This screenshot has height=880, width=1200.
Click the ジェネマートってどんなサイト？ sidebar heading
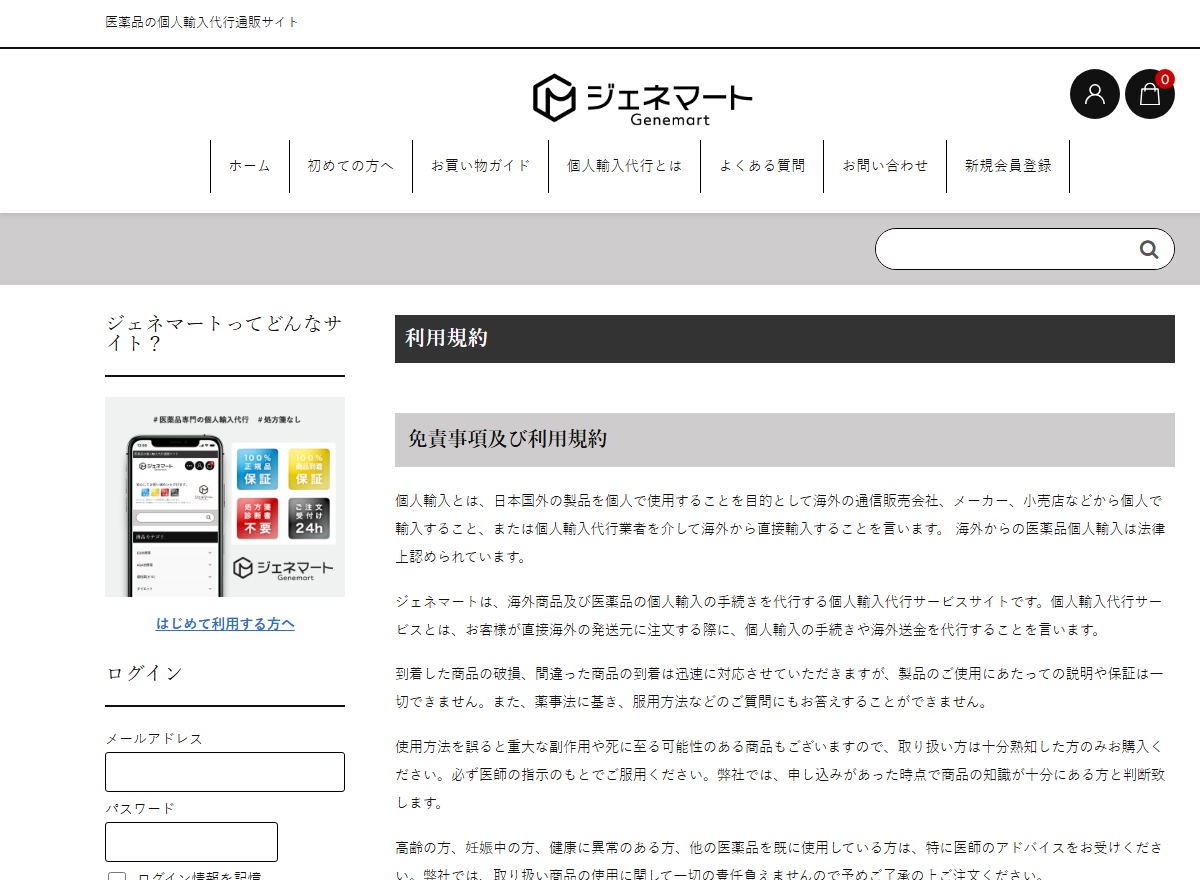click(x=224, y=333)
